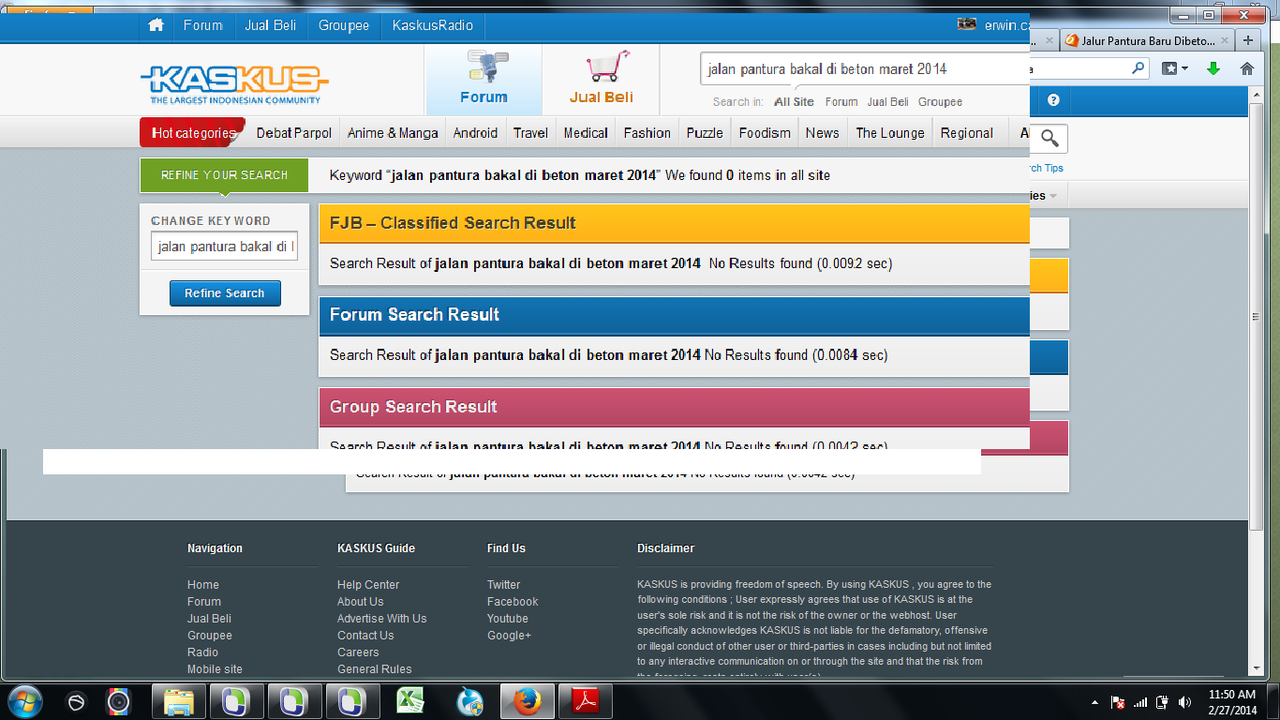Open Excel from the taskbar

pos(412,702)
